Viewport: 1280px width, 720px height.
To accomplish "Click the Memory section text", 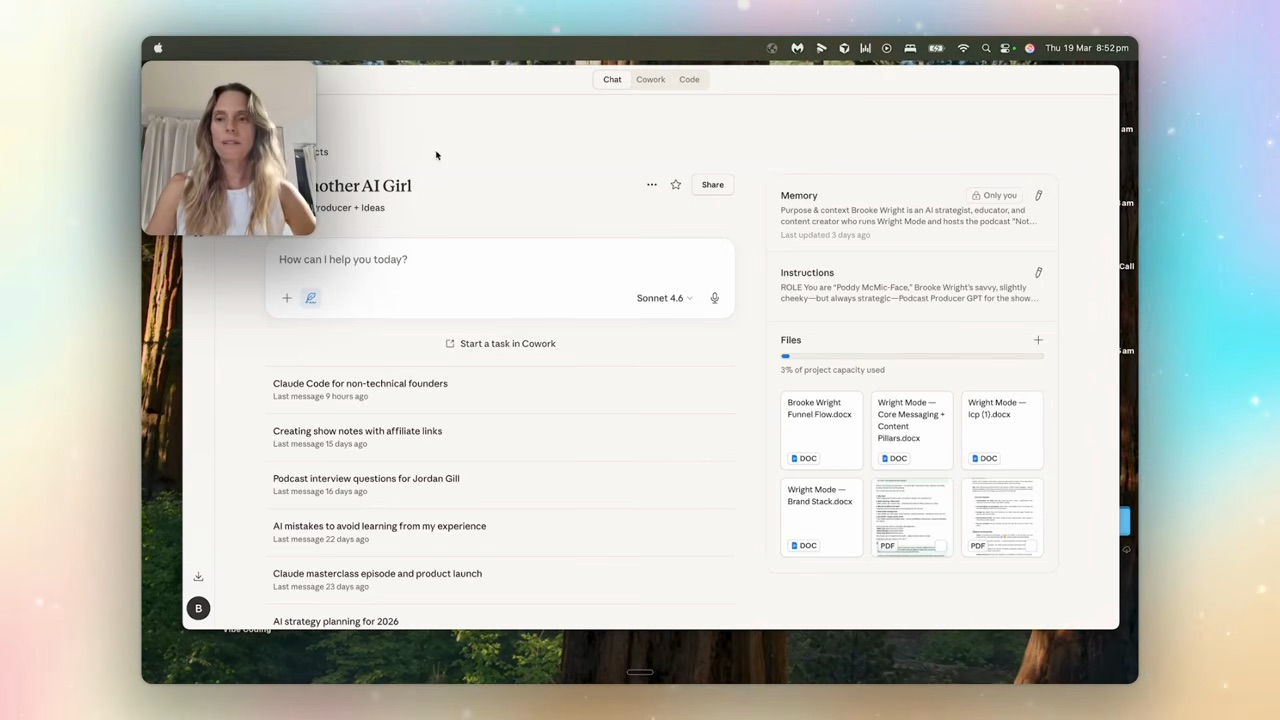I will [909, 216].
